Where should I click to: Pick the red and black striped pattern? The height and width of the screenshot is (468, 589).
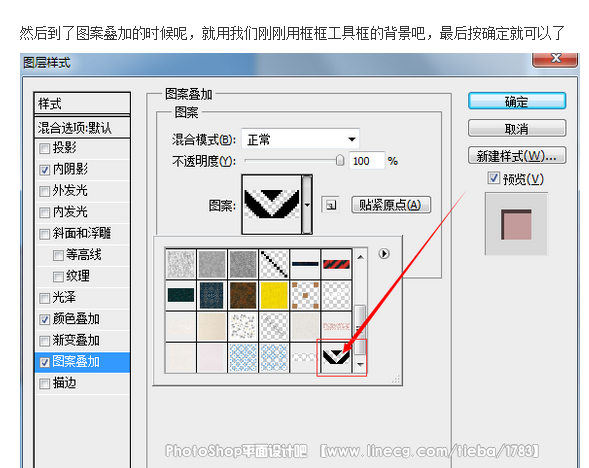point(336,264)
